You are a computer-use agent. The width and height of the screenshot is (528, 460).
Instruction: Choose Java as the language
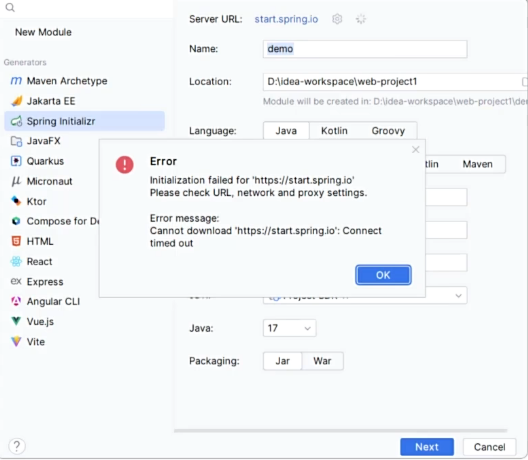pos(286,131)
